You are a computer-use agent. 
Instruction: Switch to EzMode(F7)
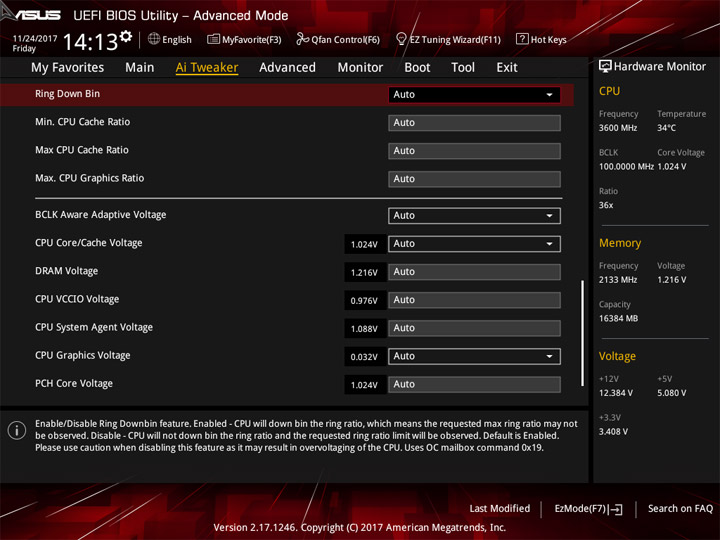[x=588, y=509]
